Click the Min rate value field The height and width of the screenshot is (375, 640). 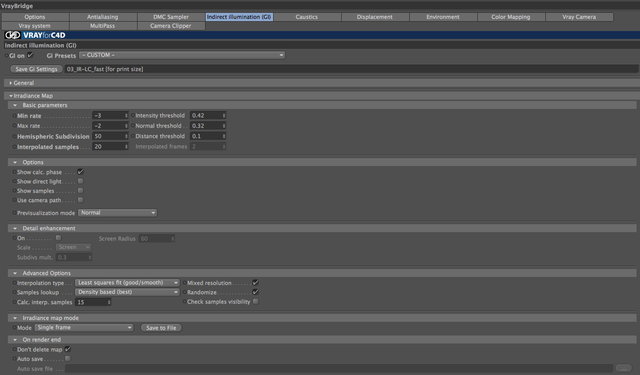coord(108,115)
